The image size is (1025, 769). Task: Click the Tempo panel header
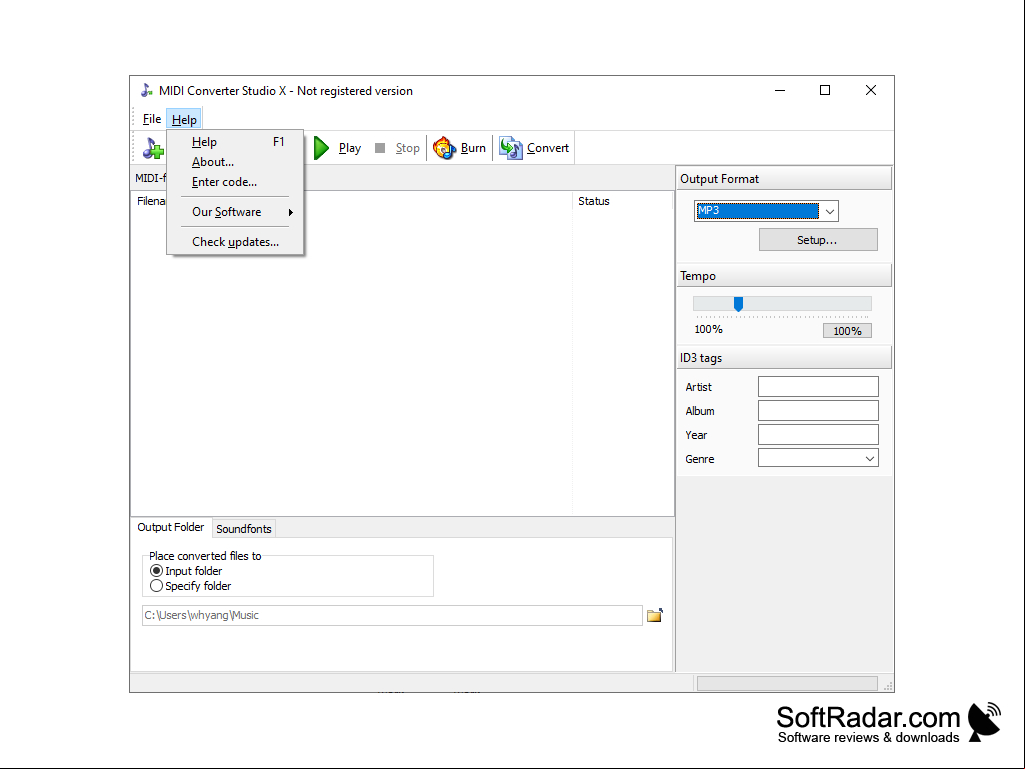tap(784, 276)
